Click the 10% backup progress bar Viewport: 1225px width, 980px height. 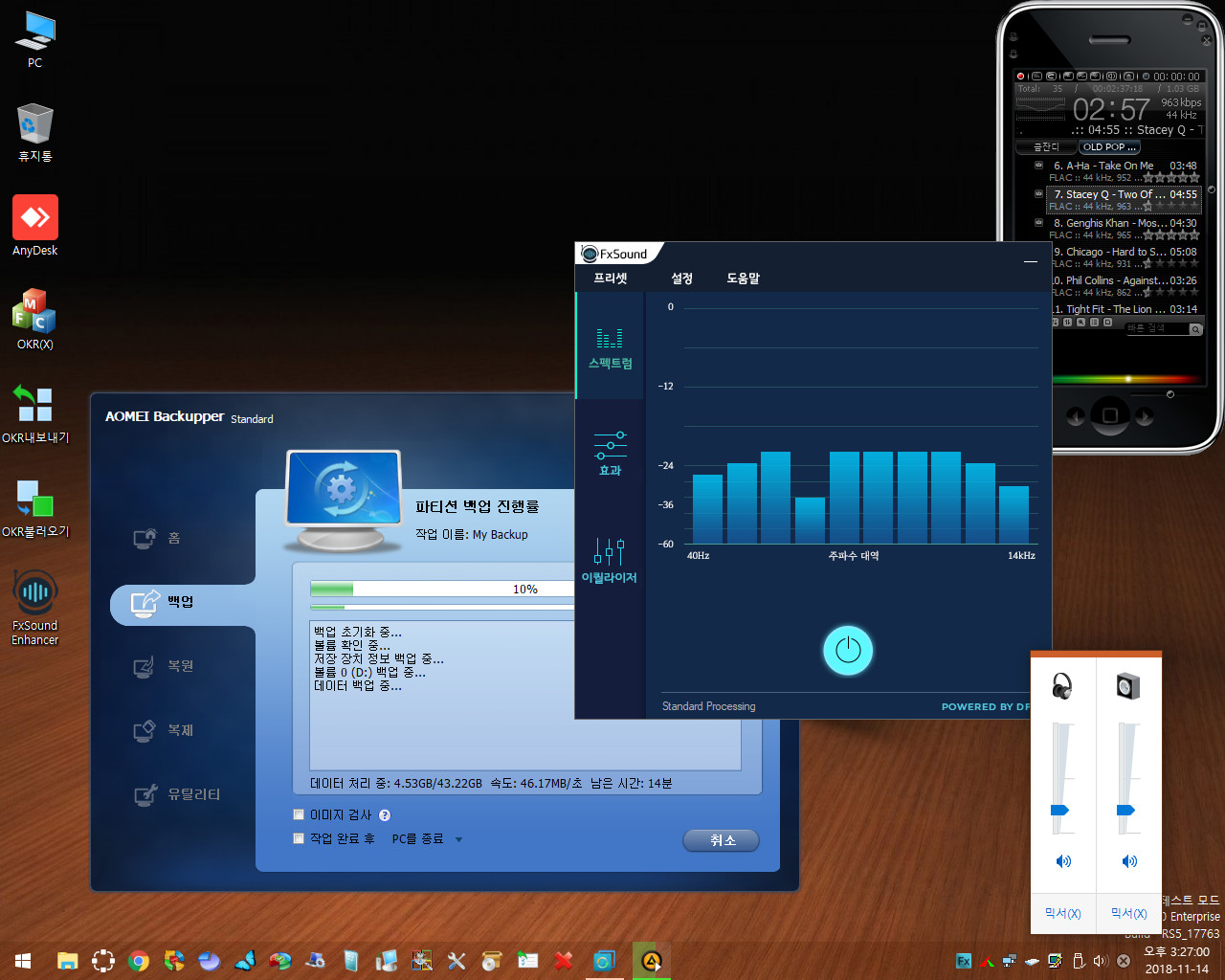(442, 589)
